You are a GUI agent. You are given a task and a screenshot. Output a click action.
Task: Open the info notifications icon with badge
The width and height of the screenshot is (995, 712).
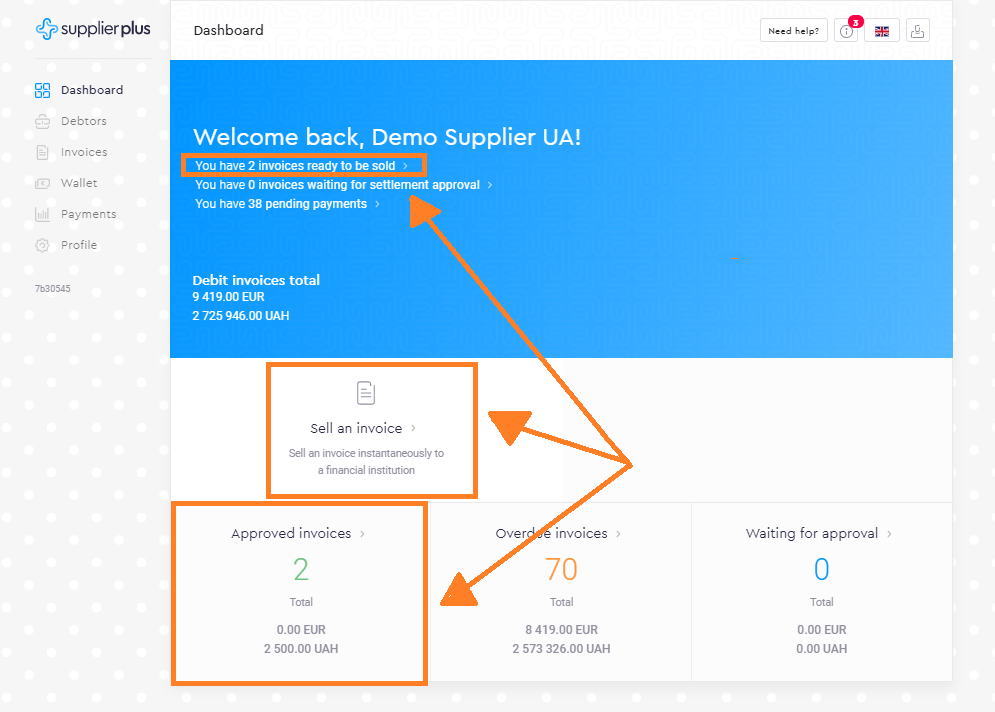pos(846,31)
